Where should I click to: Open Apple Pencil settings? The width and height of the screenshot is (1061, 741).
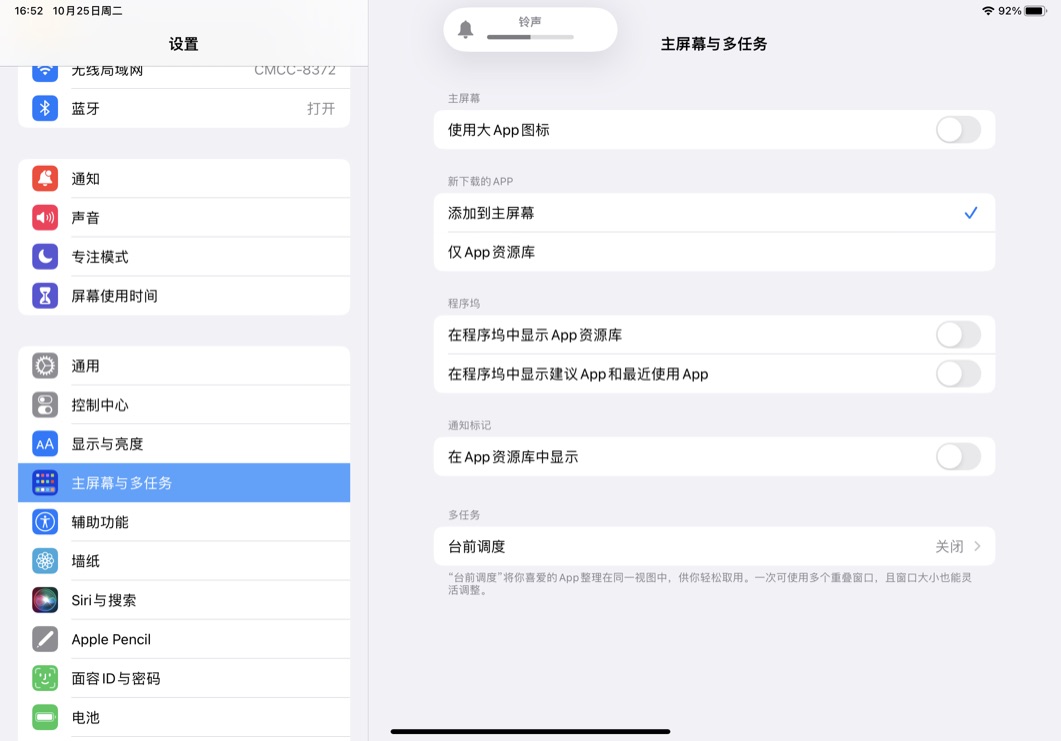pyautogui.click(x=184, y=639)
